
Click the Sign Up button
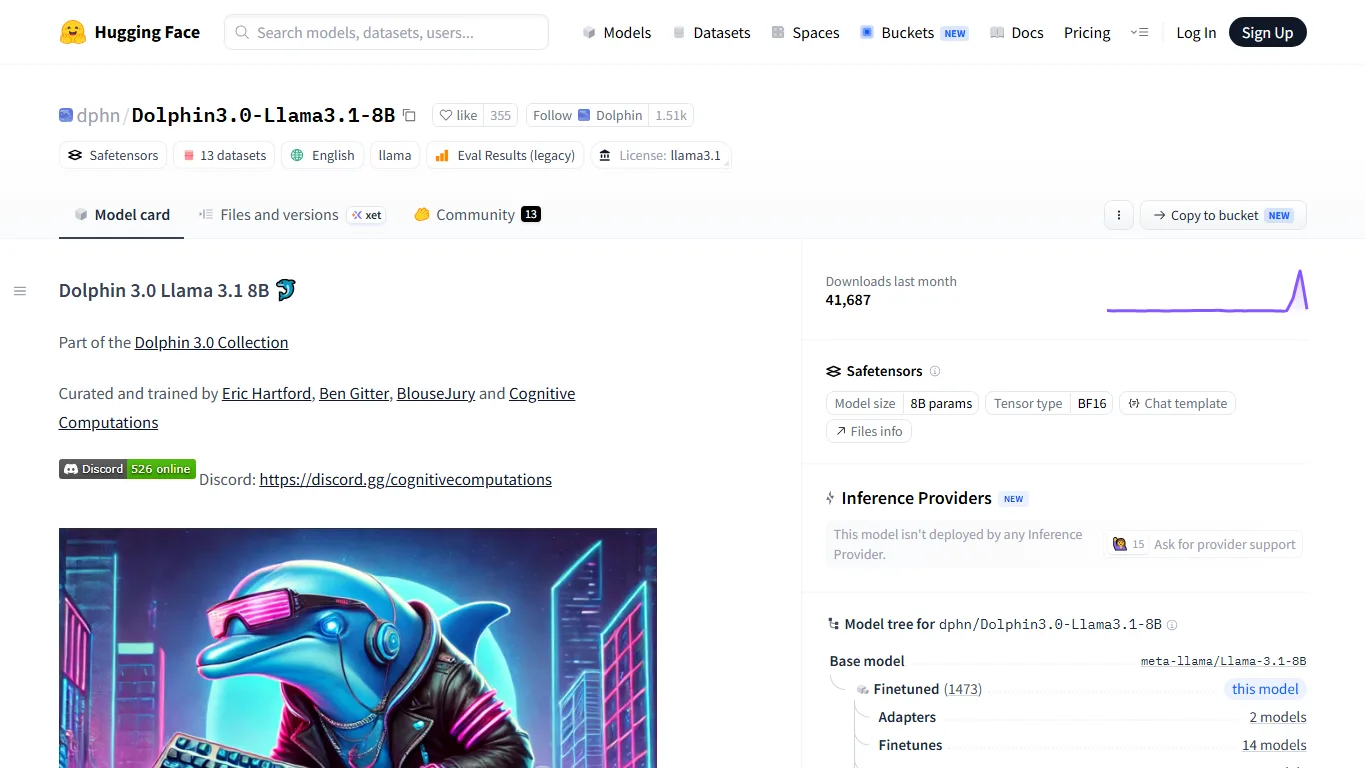coord(1267,33)
